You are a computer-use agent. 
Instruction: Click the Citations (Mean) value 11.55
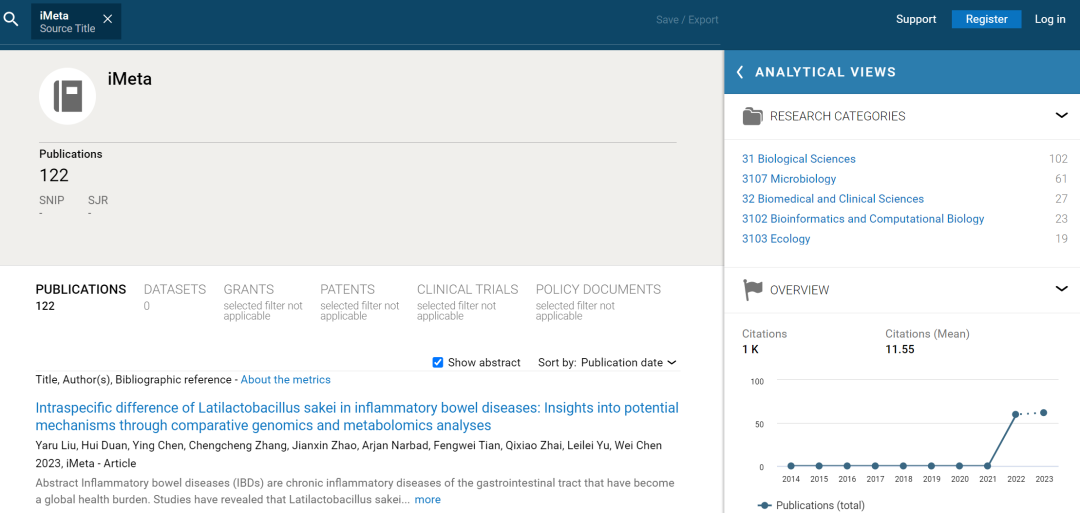(900, 349)
